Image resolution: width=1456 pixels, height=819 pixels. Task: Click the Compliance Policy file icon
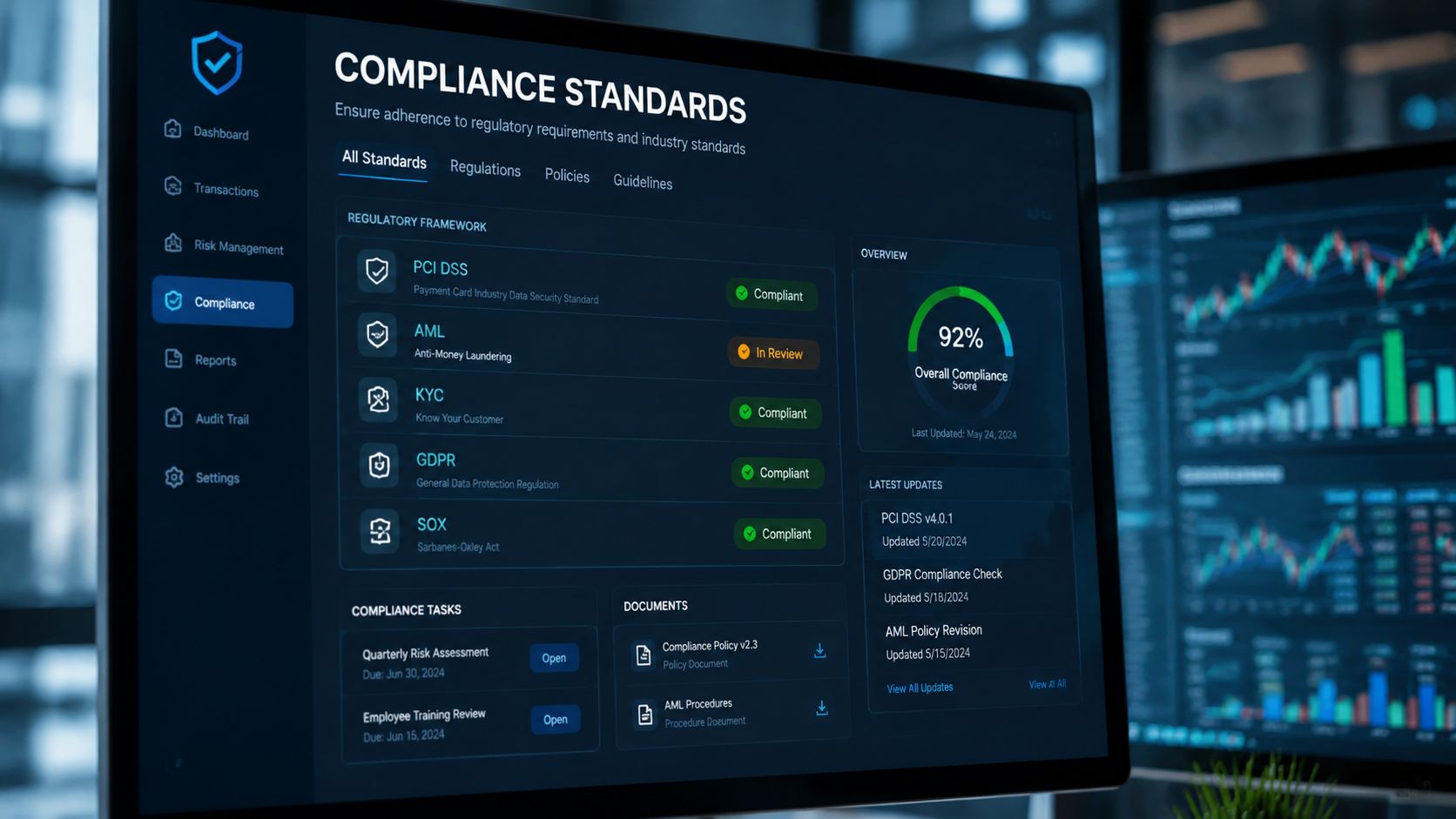coord(644,655)
